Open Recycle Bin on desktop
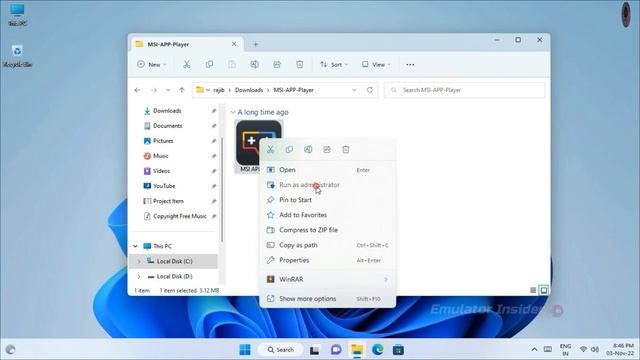The width and height of the screenshot is (640, 360). [x=17, y=56]
